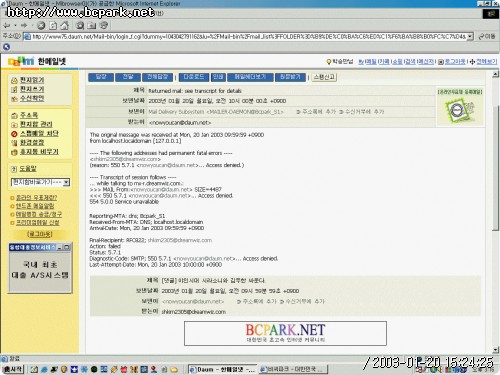The width and height of the screenshot is (500, 375).
Task: Stop page loading with the Stop icon
Action: pyautogui.click(x=41, y=25)
